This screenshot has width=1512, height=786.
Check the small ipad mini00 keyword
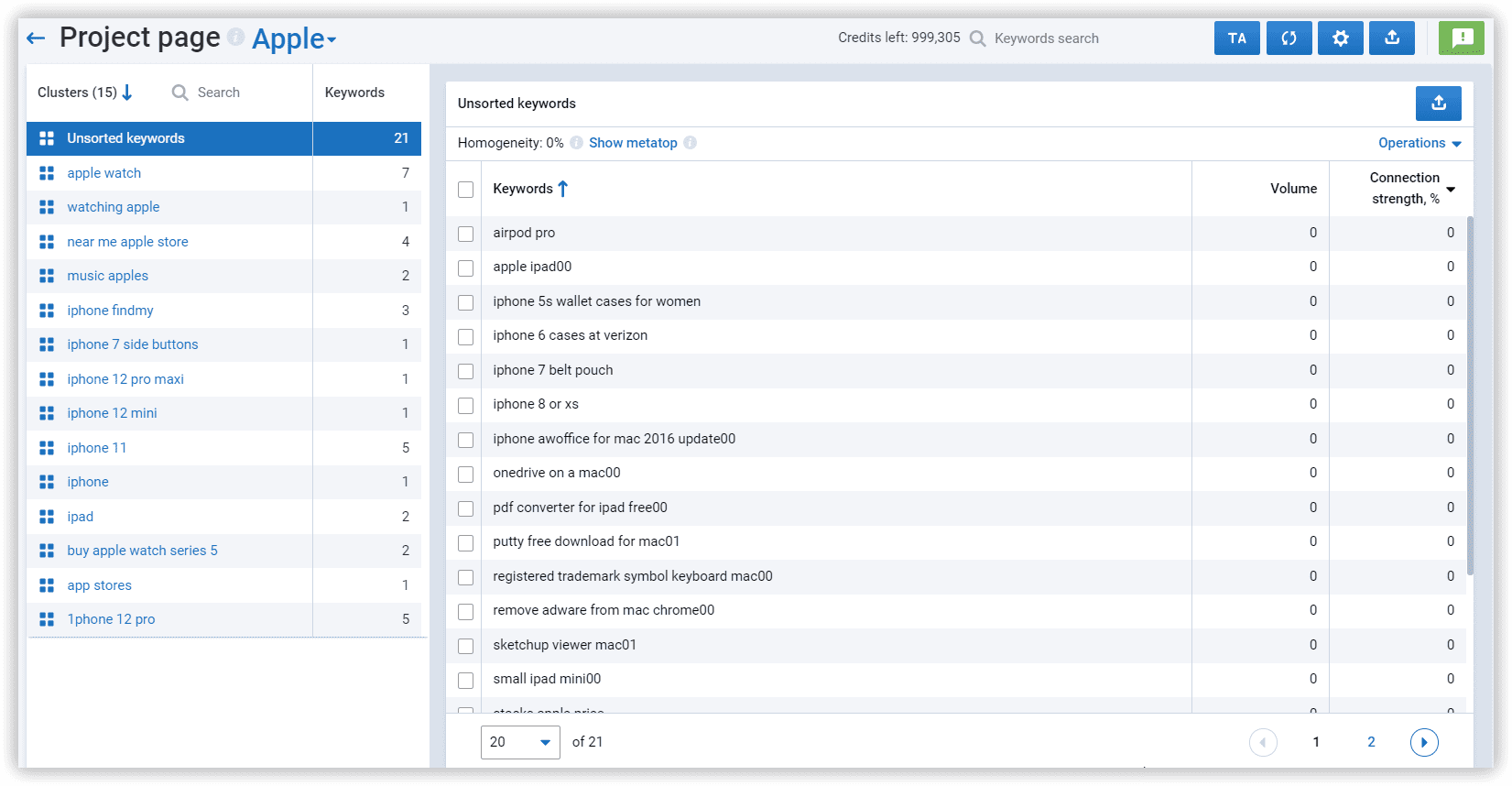(x=466, y=680)
